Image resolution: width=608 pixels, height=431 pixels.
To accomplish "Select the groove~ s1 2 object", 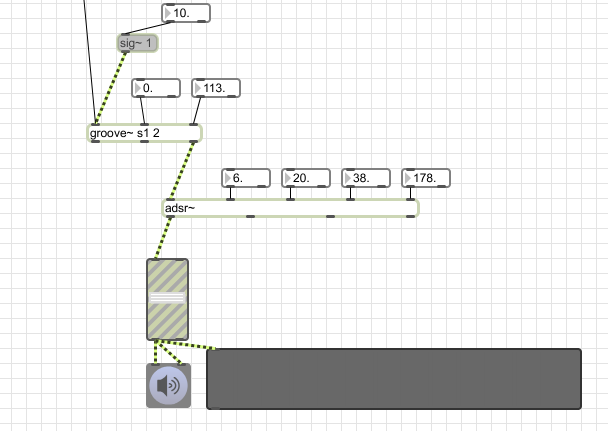I will click(x=144, y=133).
